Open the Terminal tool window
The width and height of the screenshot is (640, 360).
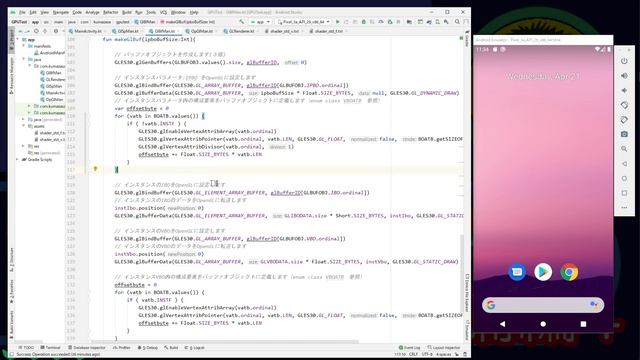click(51, 347)
